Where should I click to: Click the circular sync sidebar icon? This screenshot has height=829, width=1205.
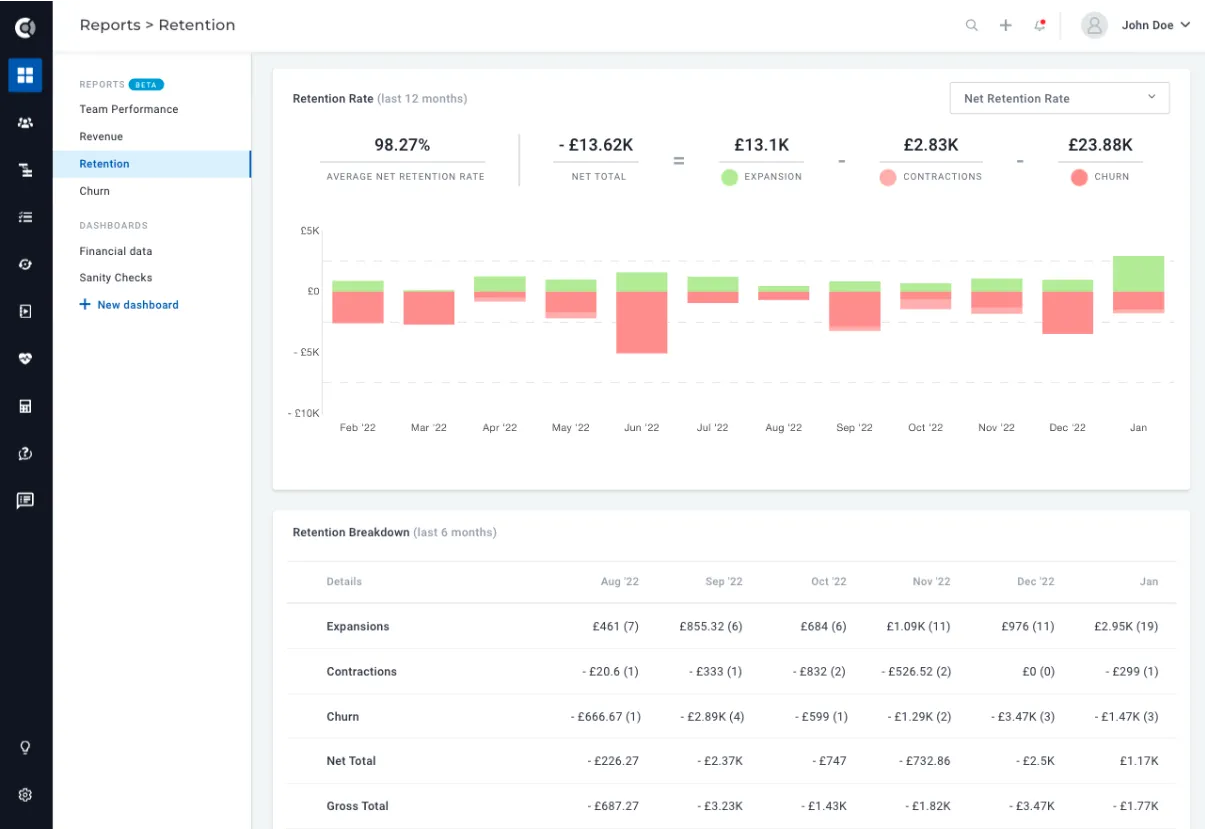[25, 264]
